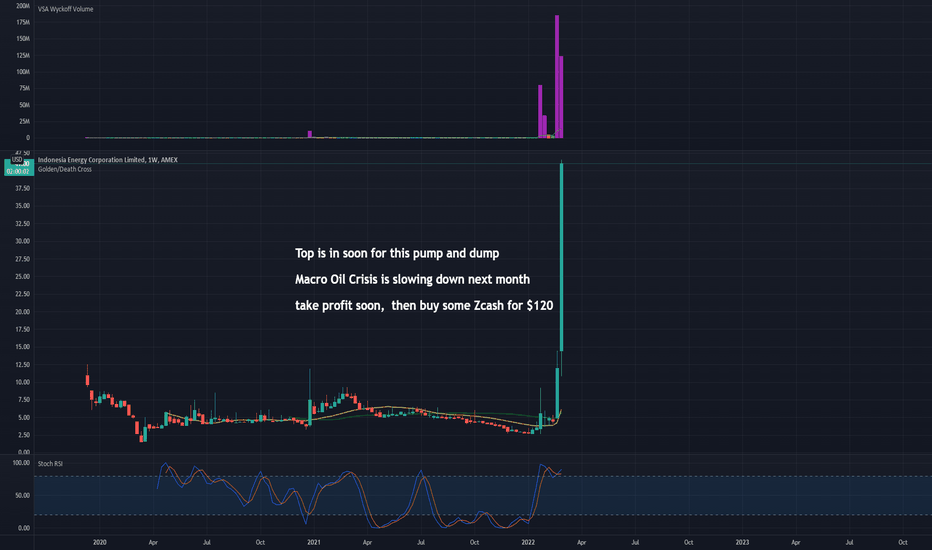Click the 20.00 price axis label
The height and width of the screenshot is (550, 932).
[x=23, y=312]
